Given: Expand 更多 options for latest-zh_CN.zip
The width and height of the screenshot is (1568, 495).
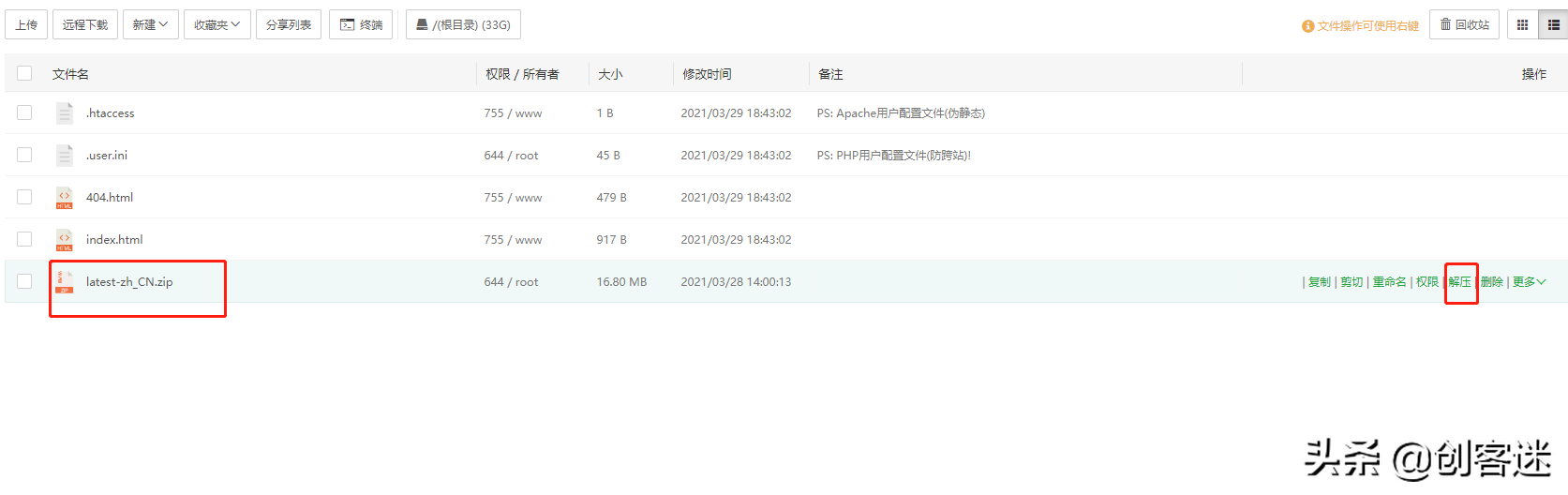Looking at the screenshot, I should point(1529,282).
